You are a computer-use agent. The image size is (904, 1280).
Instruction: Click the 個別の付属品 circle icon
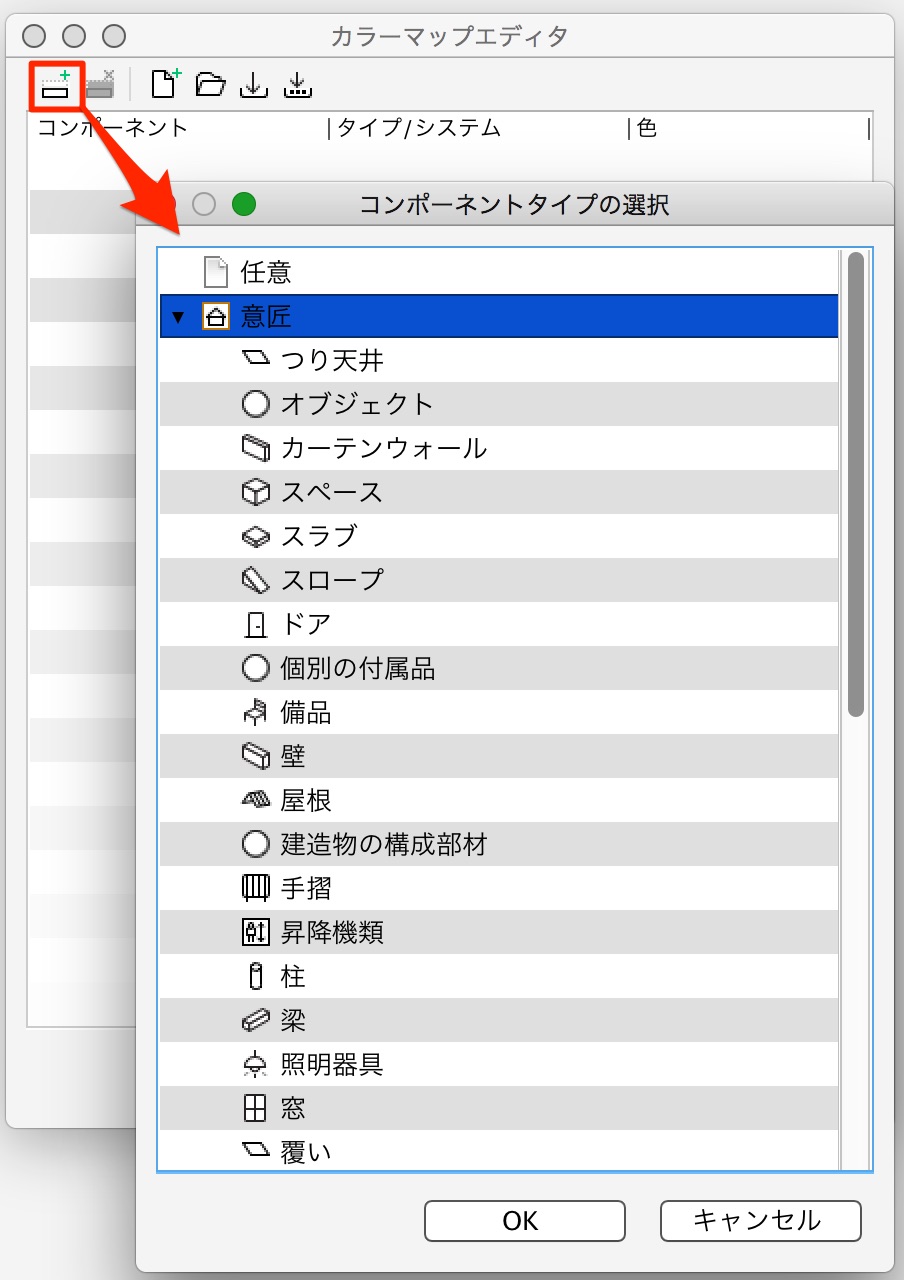click(x=256, y=668)
